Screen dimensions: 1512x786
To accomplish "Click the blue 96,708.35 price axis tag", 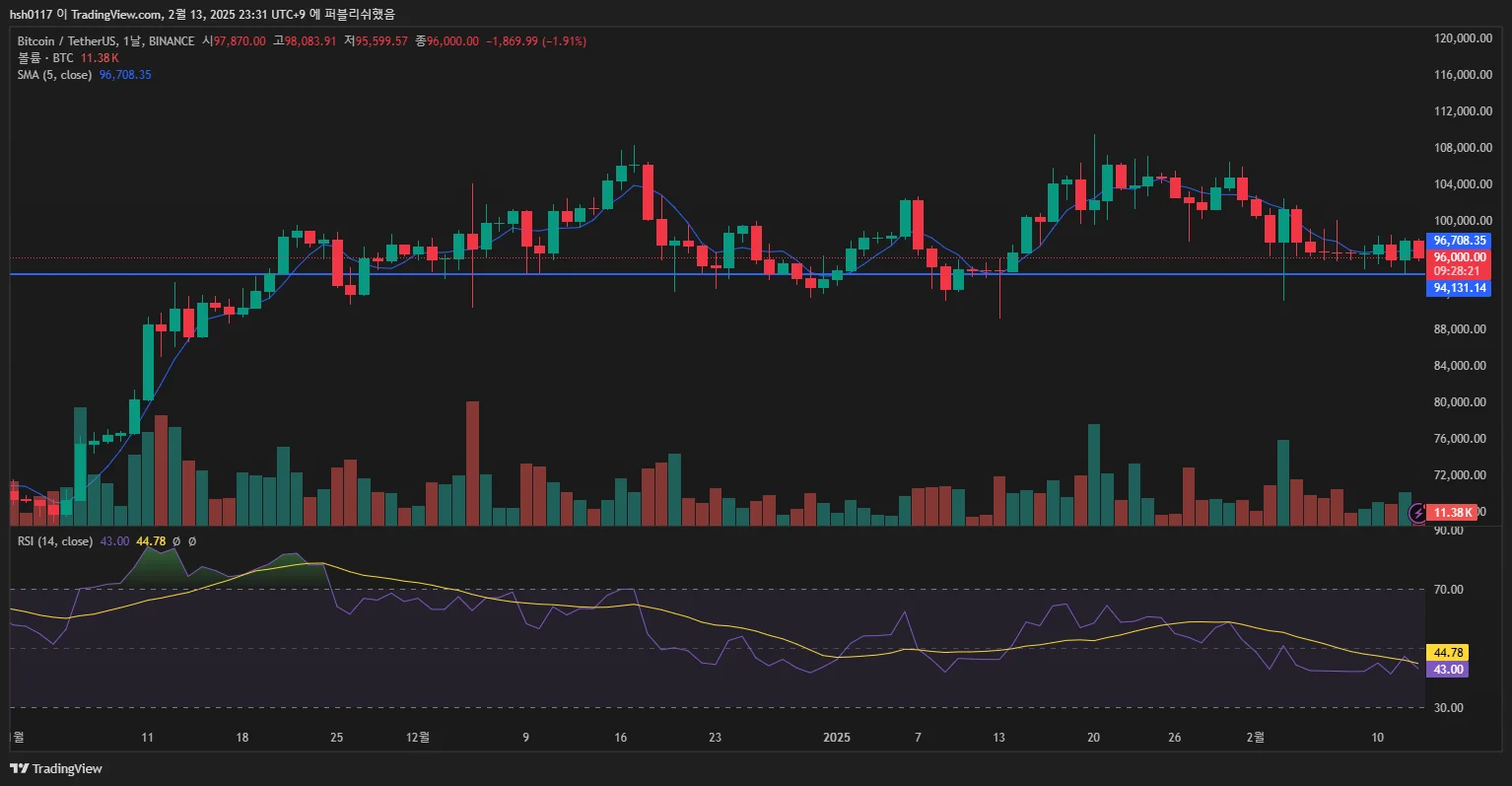I will (x=1460, y=241).
